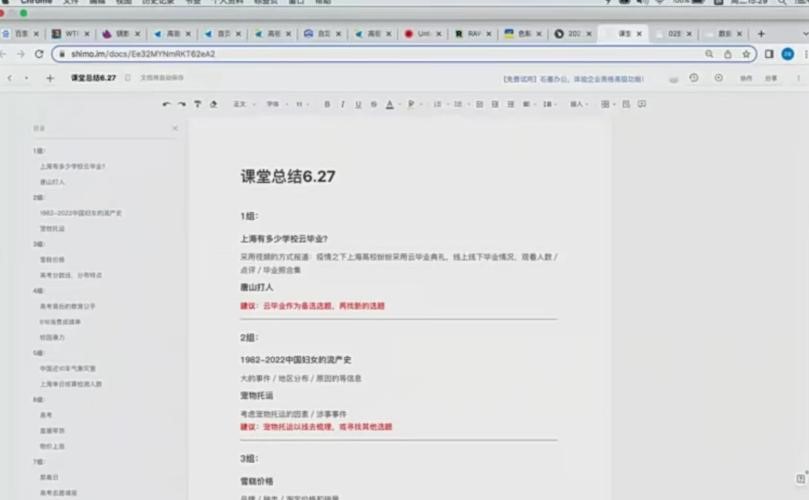
Task: Toggle underline formatting
Action: pos(358,104)
